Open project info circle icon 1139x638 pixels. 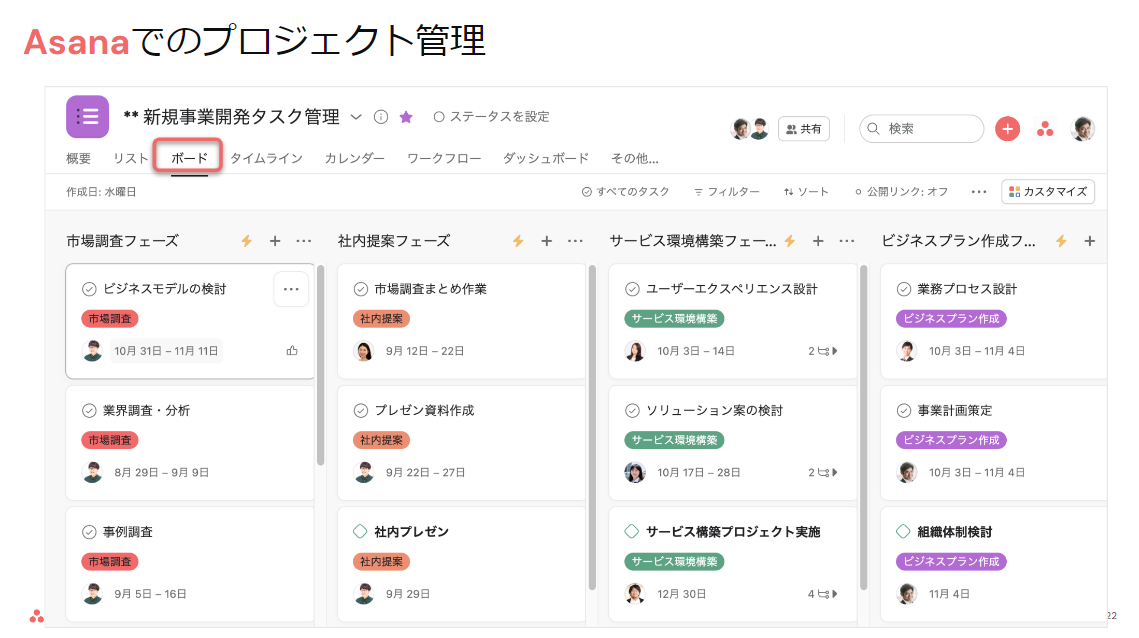[381, 117]
